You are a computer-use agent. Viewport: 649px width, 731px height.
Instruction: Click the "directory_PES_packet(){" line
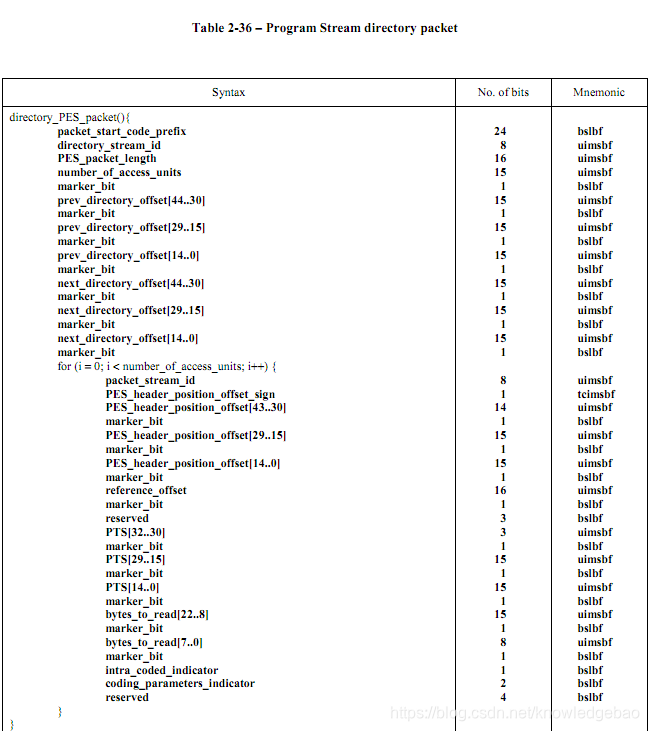click(69, 117)
